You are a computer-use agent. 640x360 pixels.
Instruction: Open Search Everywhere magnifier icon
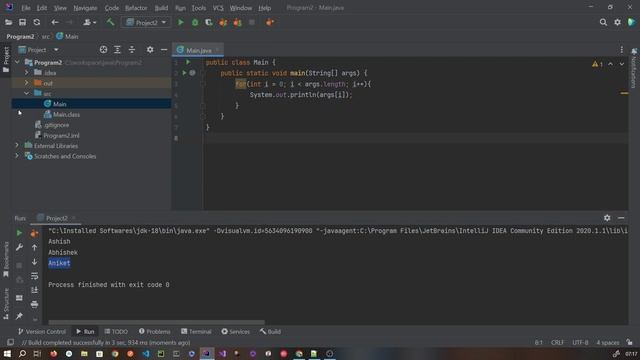[603, 22]
